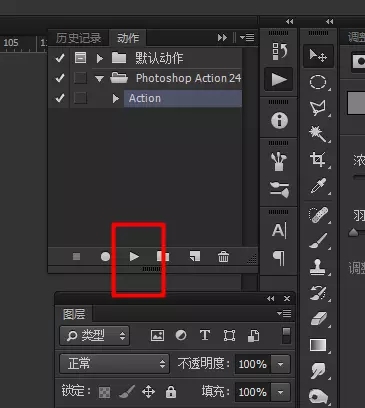Delete action using trash icon
Viewport: 365px width, 408px height.
click(223, 257)
